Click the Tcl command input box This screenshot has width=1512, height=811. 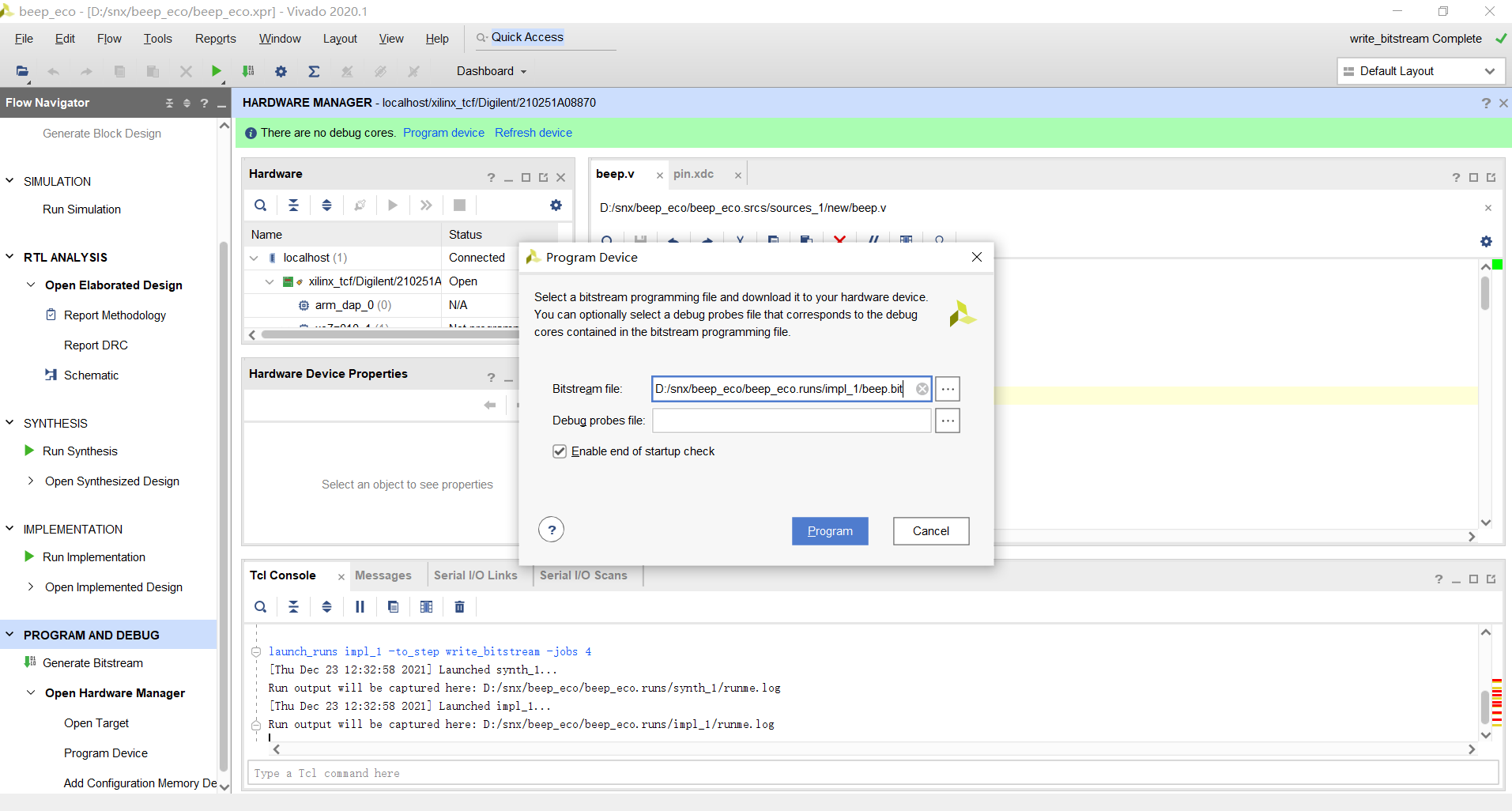(x=873, y=773)
